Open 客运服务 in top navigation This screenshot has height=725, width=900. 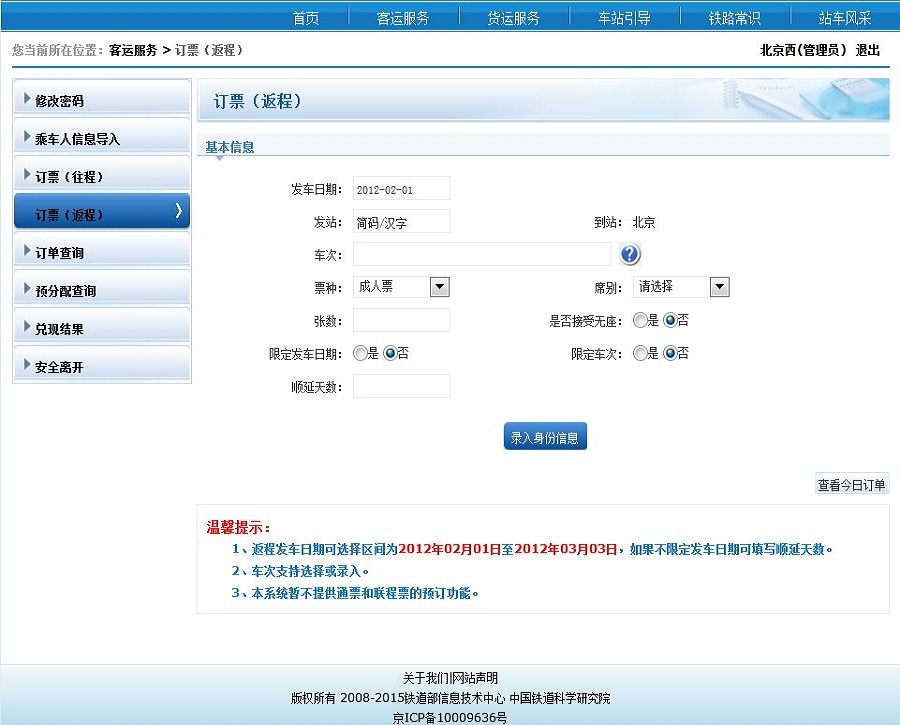coord(403,18)
